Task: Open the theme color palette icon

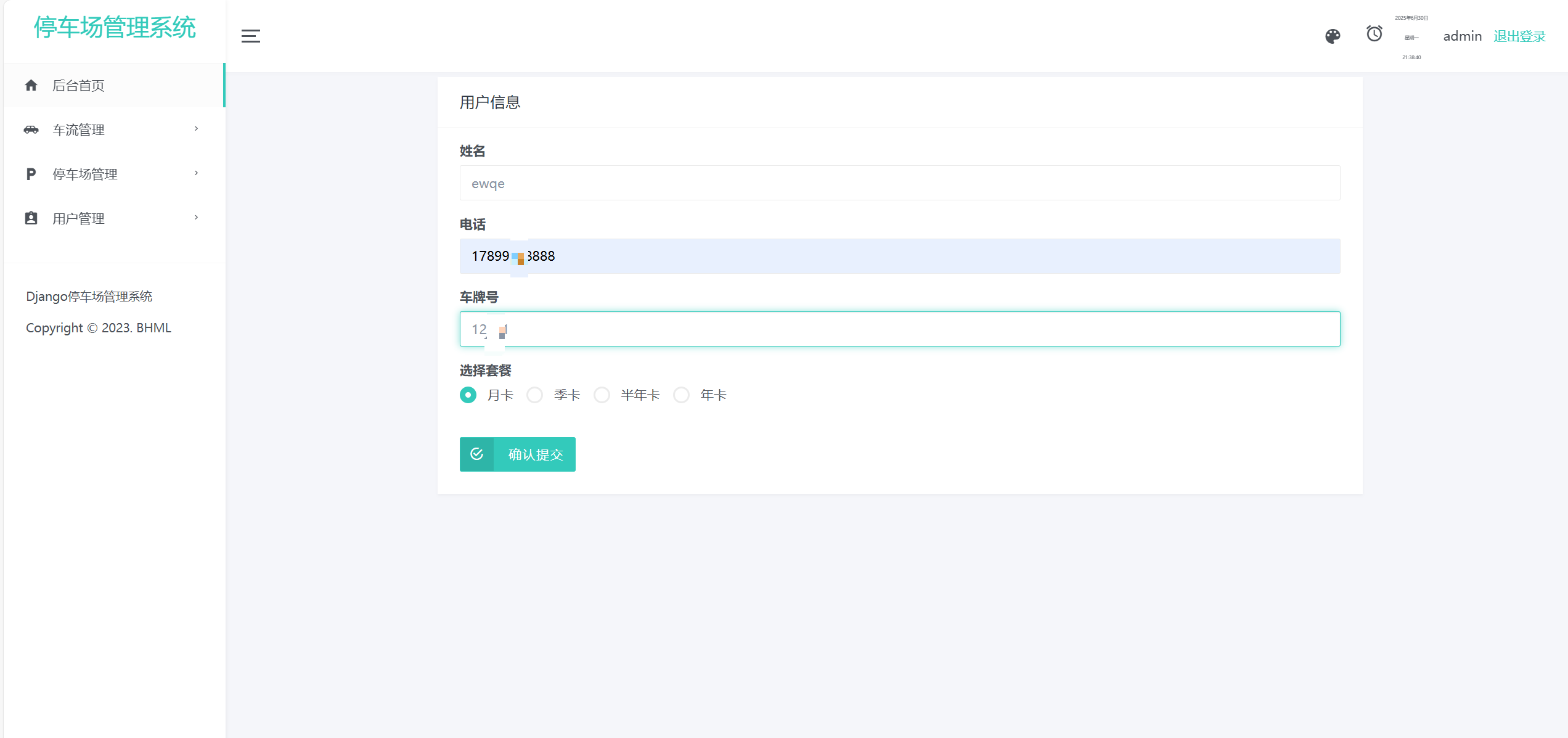Action: (1333, 36)
